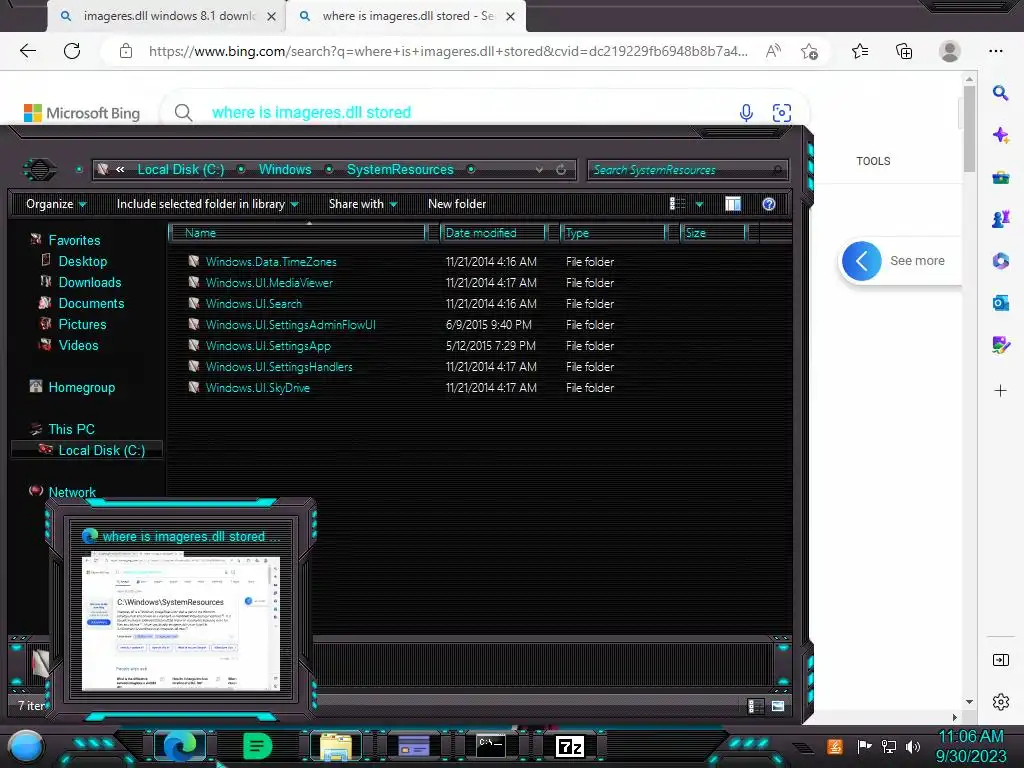Select This PC in navigation pane
Image resolution: width=1024 pixels, height=768 pixels.
(71, 430)
